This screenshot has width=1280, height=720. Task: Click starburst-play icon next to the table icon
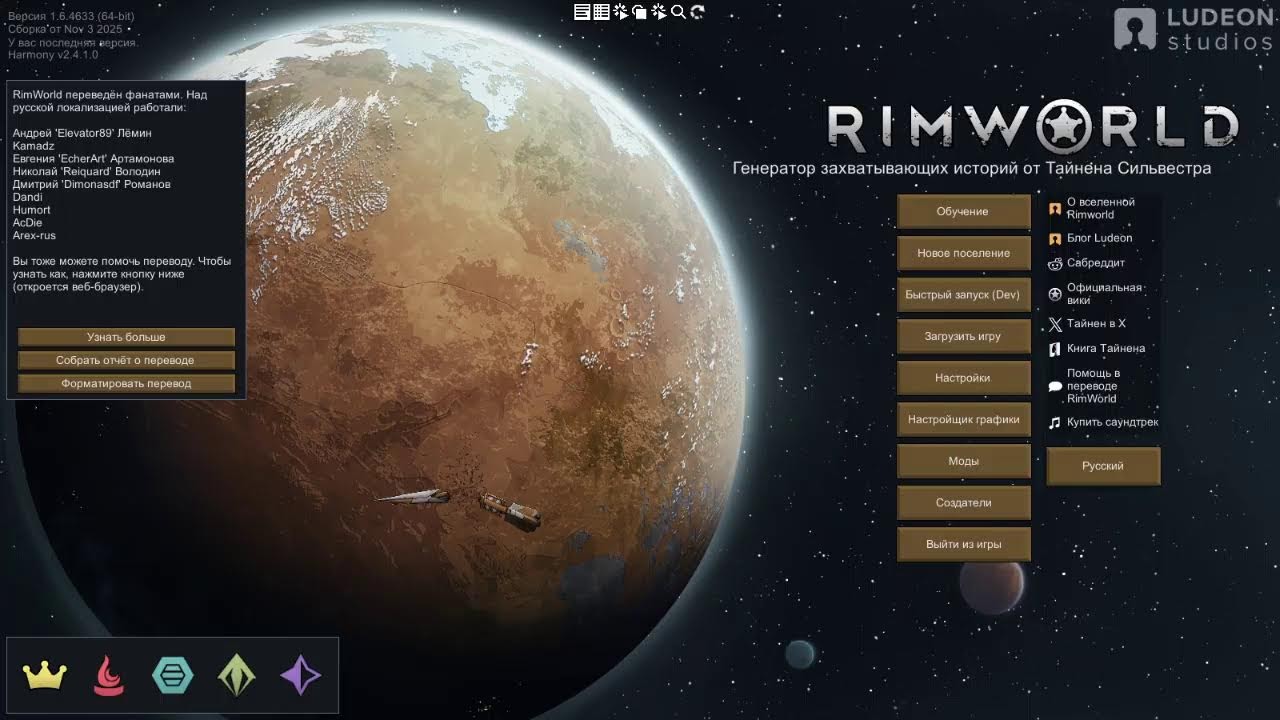[620, 12]
